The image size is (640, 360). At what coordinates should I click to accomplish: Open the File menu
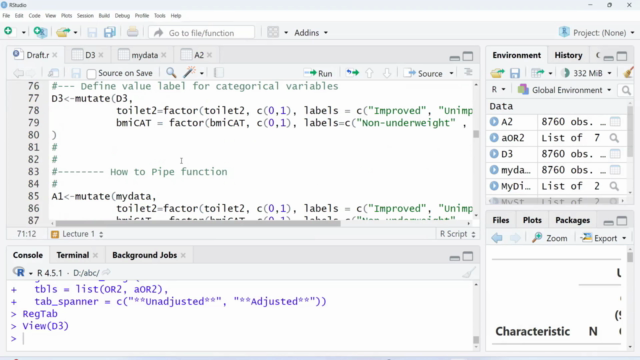(6, 16)
